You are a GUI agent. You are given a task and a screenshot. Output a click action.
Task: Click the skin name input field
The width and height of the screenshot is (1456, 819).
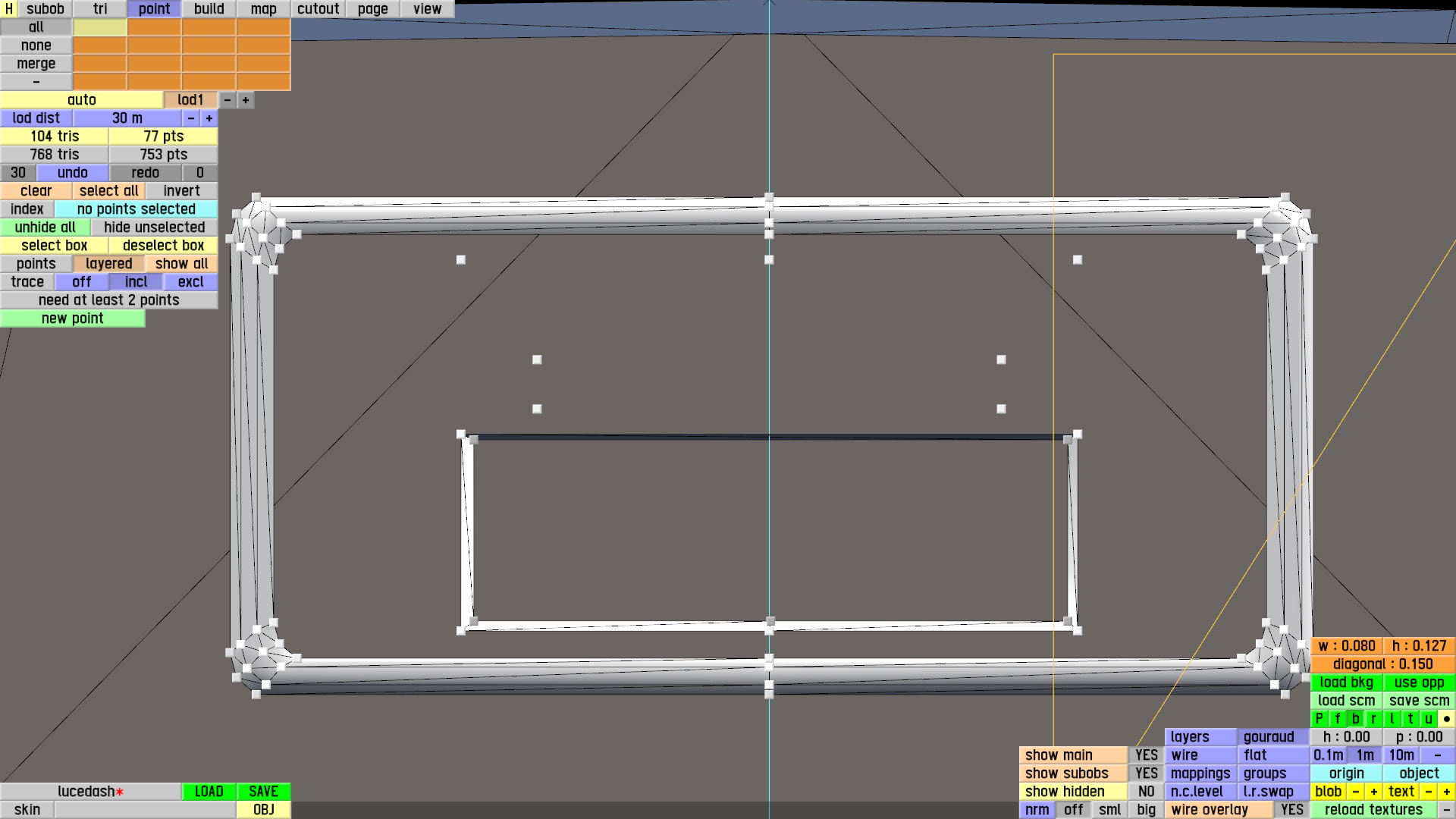pyautogui.click(x=145, y=809)
